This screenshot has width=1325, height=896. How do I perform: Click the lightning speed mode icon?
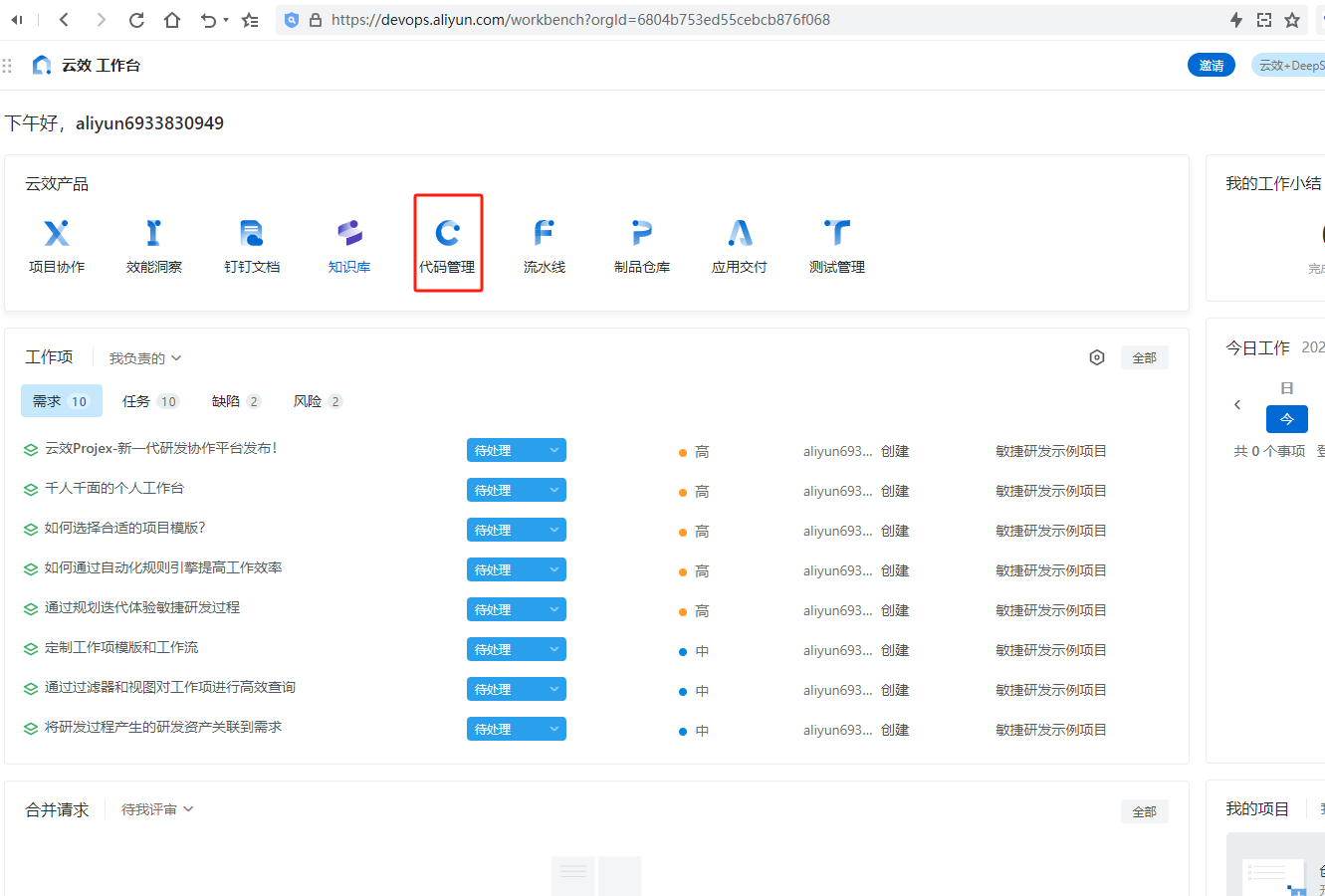pos(1236,20)
